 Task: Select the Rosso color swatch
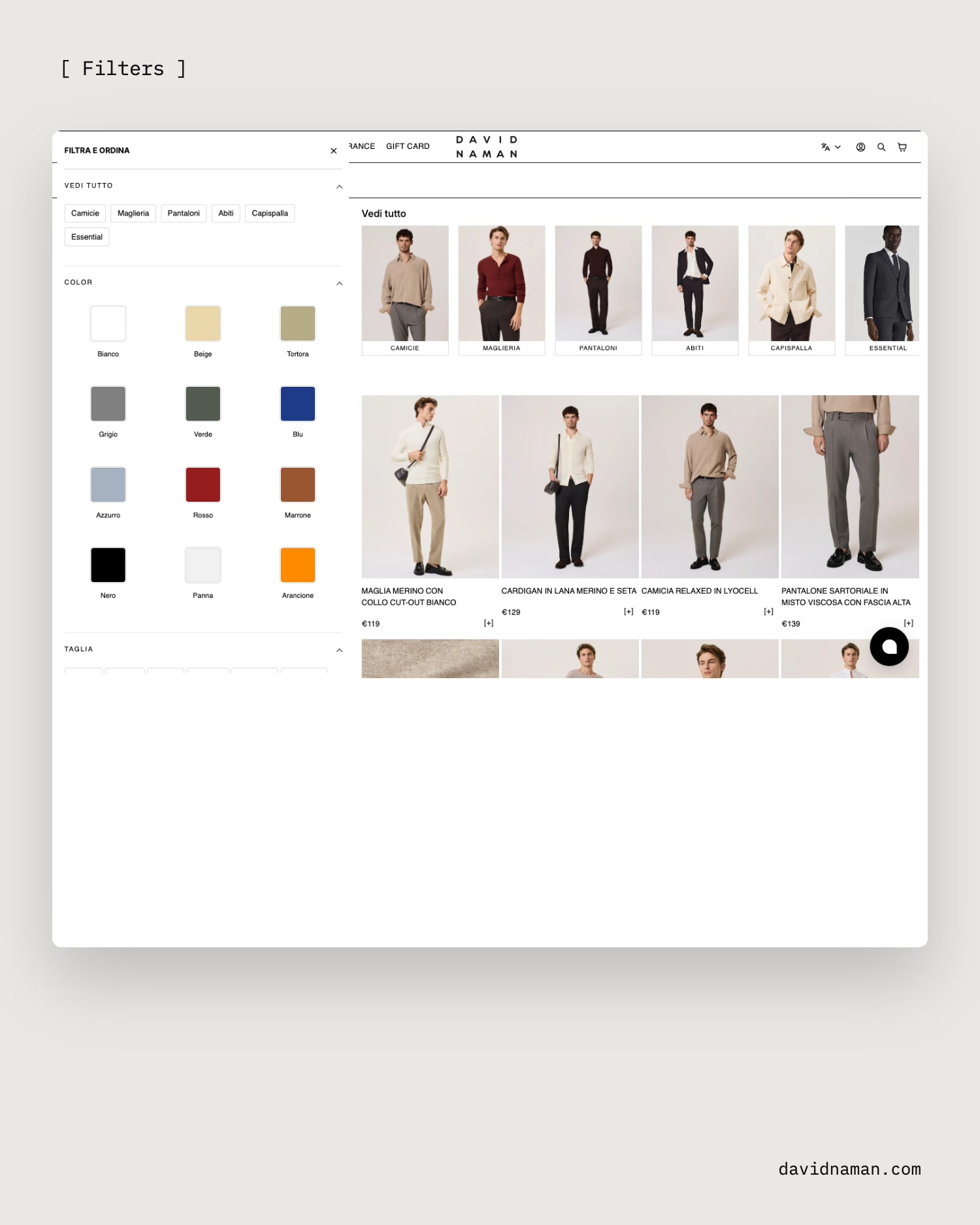(203, 485)
